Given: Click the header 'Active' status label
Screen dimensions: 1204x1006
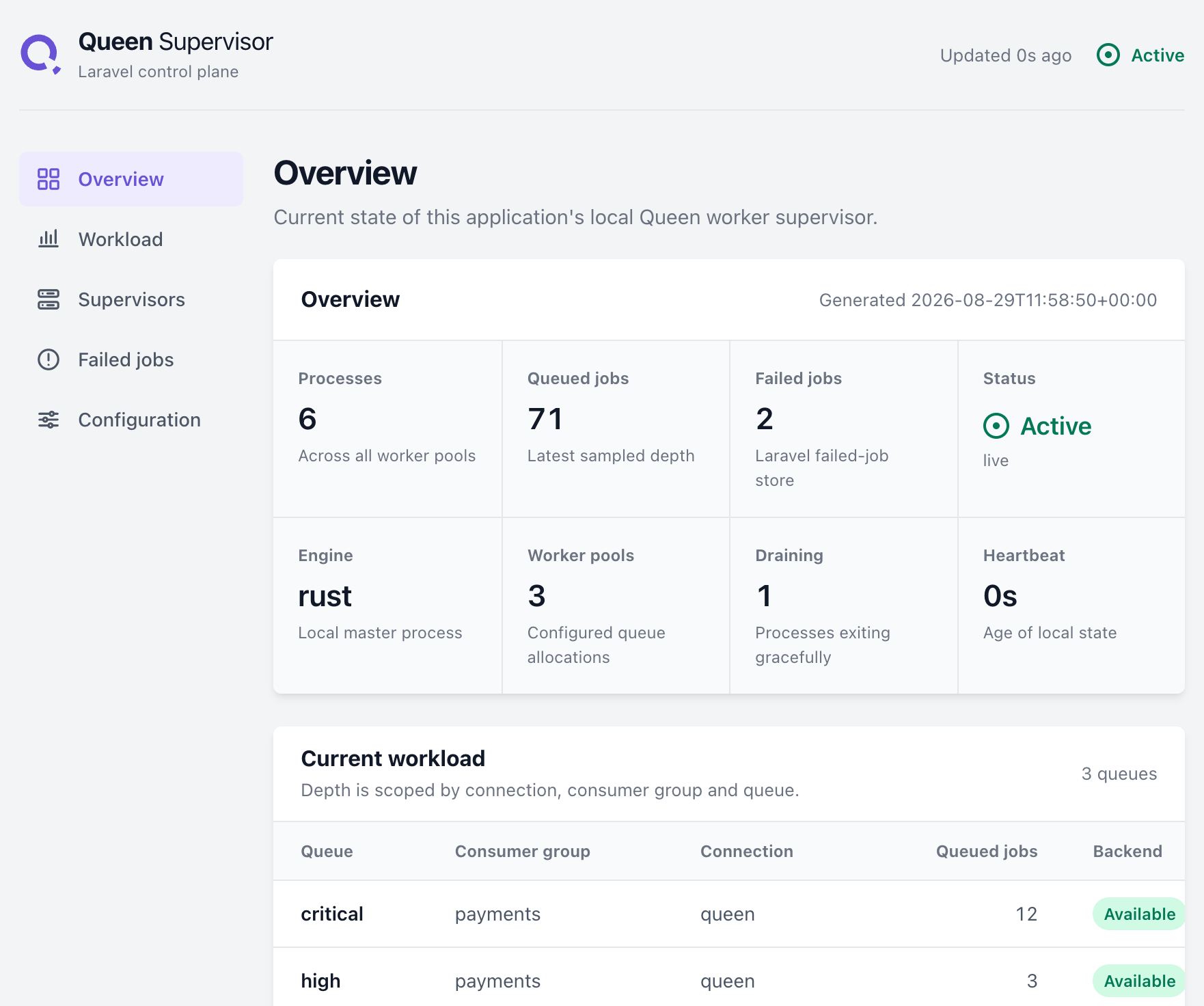Looking at the screenshot, I should [x=1158, y=55].
